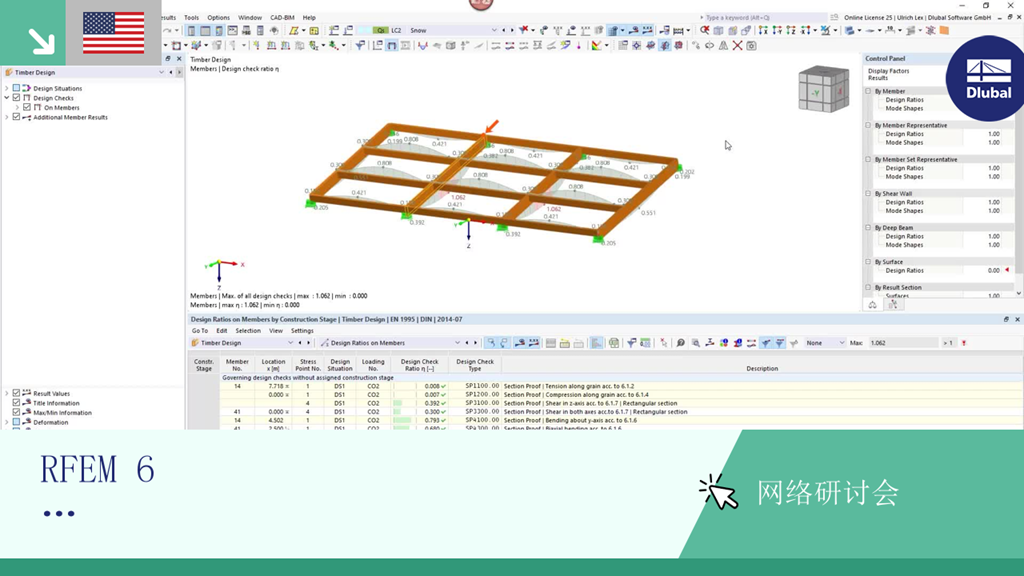Click the red X delete icon in toolbar
The image size is (1024, 576).
[x=737, y=46]
